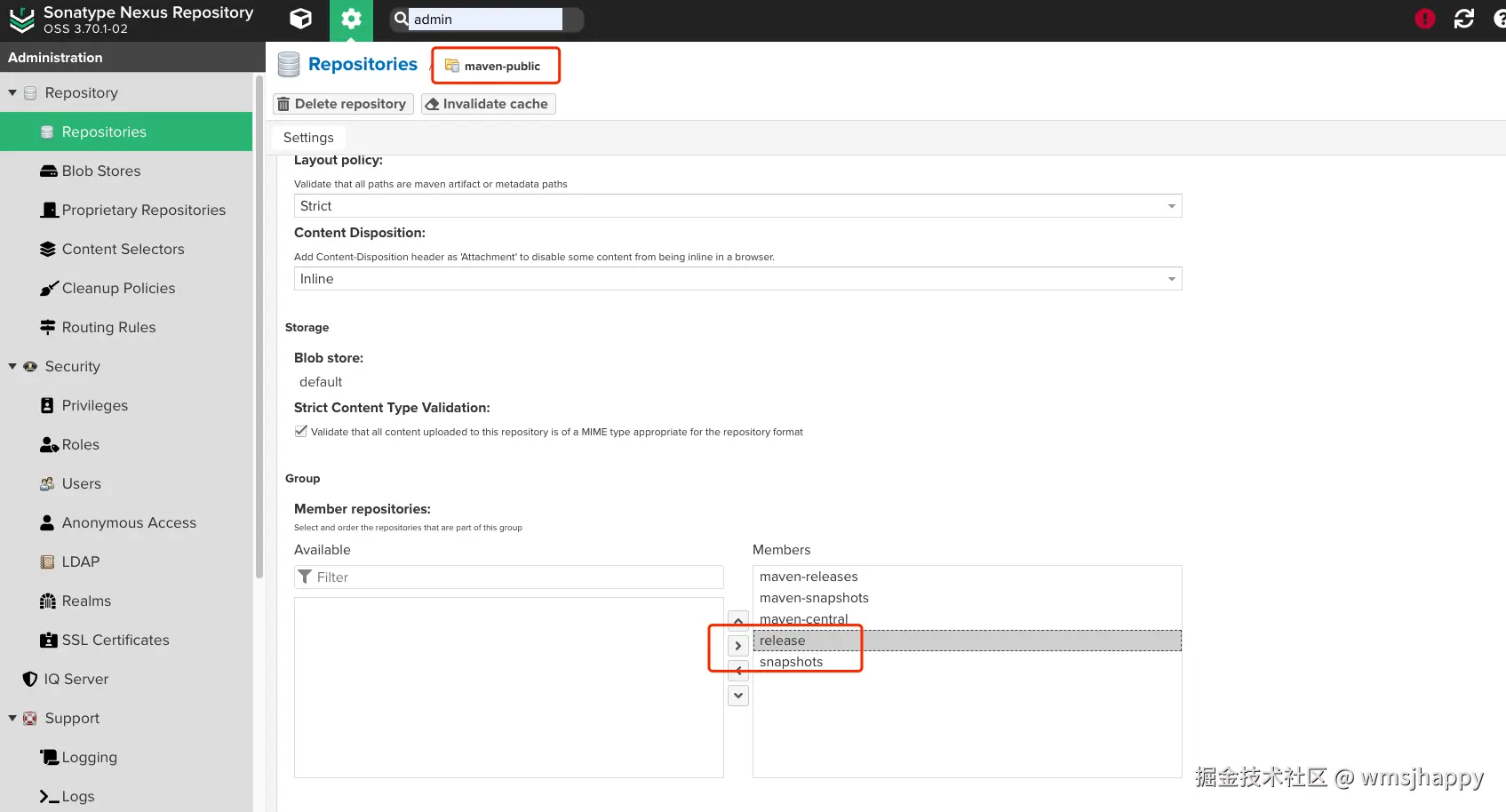Viewport: 1506px width, 812px height.
Task: Click the Users icon
Action: pyautogui.click(x=48, y=483)
